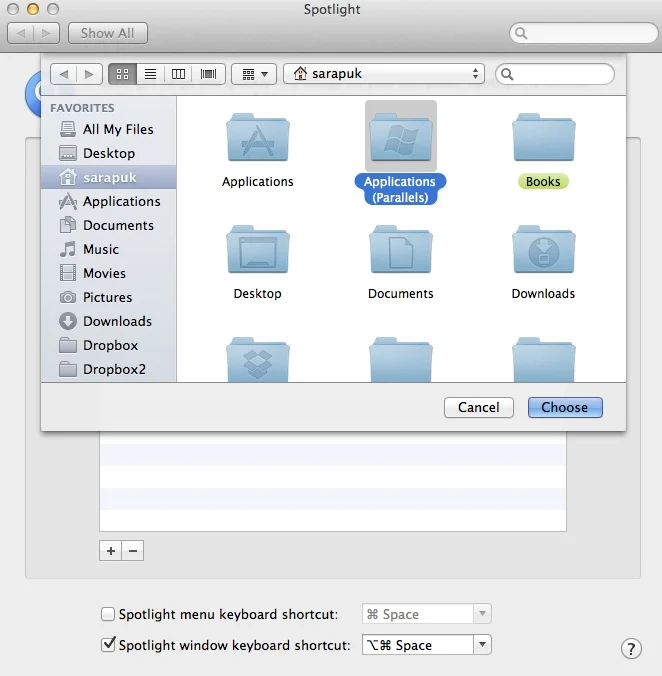
Task: Select Desktop in Favorites sidebar
Action: [x=109, y=153]
